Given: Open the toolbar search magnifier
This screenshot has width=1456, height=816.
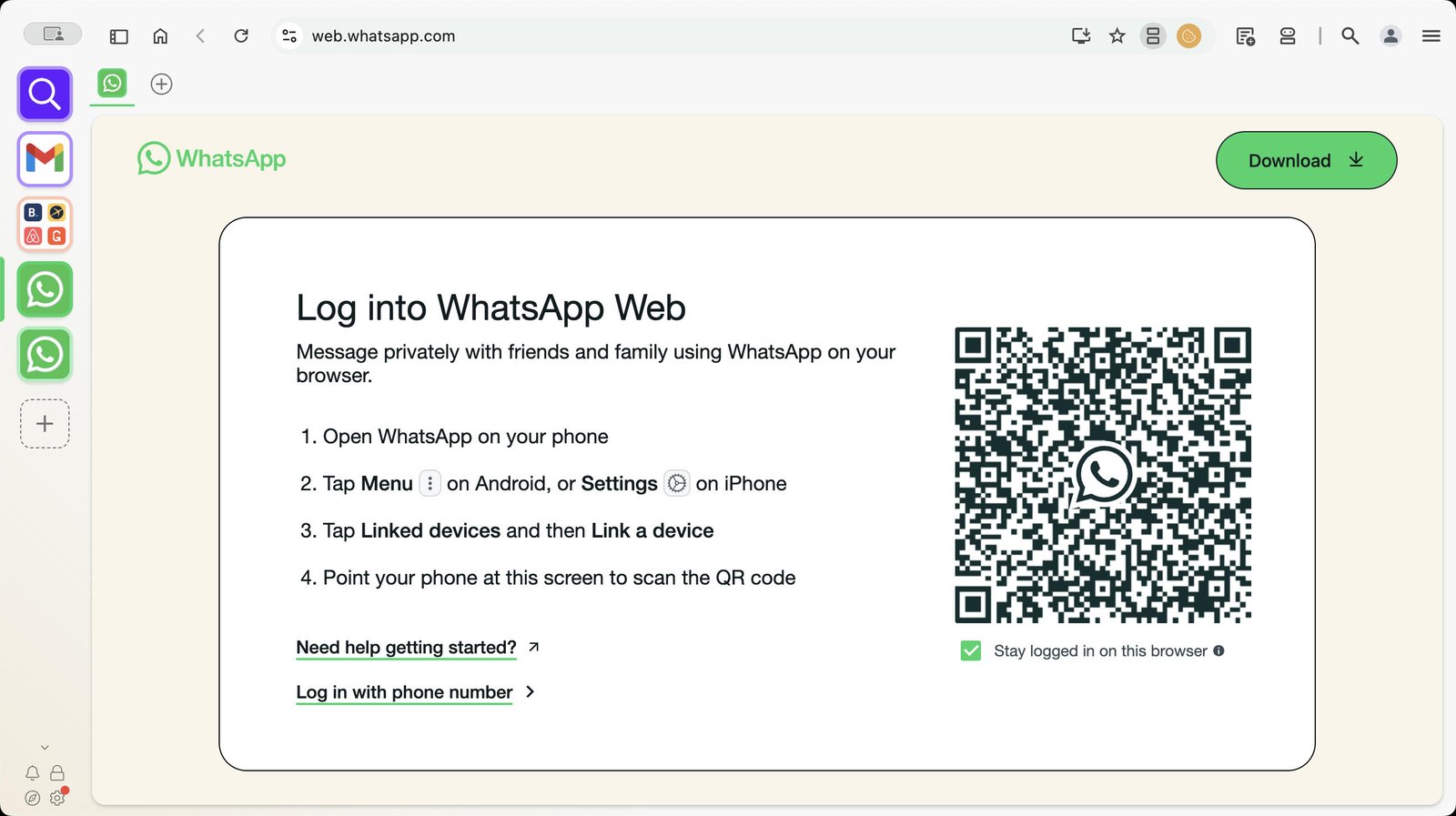Looking at the screenshot, I should tap(1350, 36).
